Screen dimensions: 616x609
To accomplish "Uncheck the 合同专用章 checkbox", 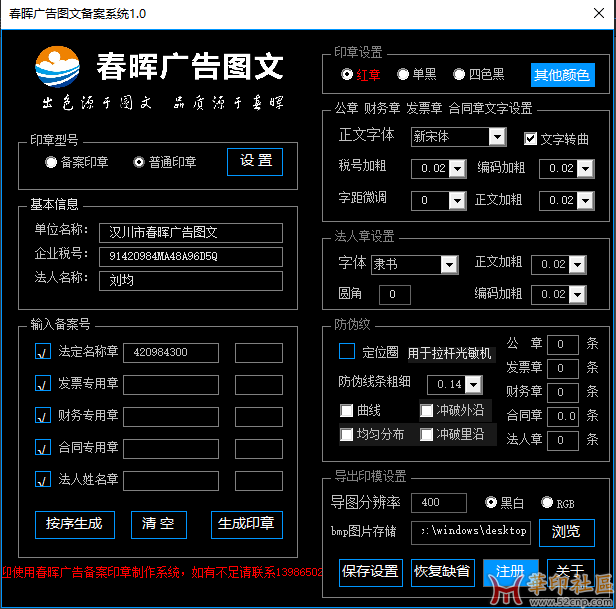I will (43, 447).
